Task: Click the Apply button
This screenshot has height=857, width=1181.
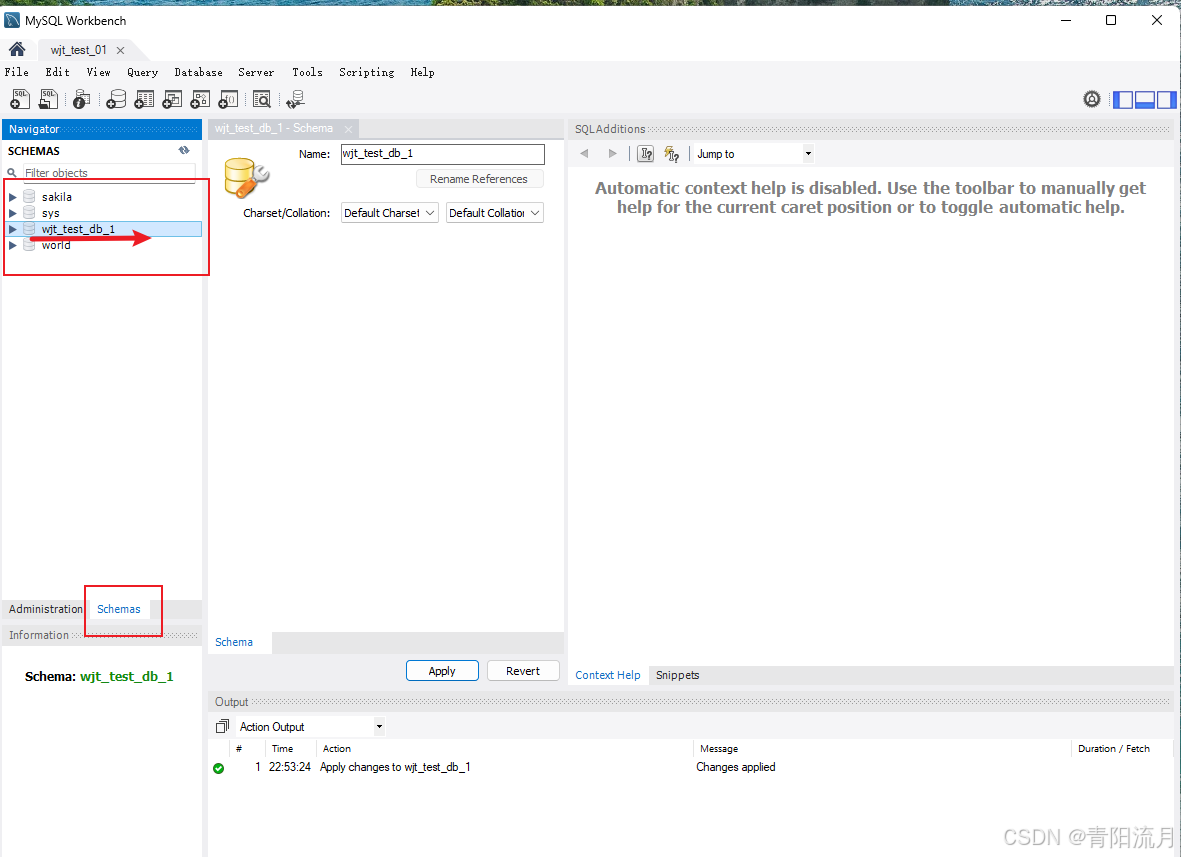Action: (x=442, y=670)
